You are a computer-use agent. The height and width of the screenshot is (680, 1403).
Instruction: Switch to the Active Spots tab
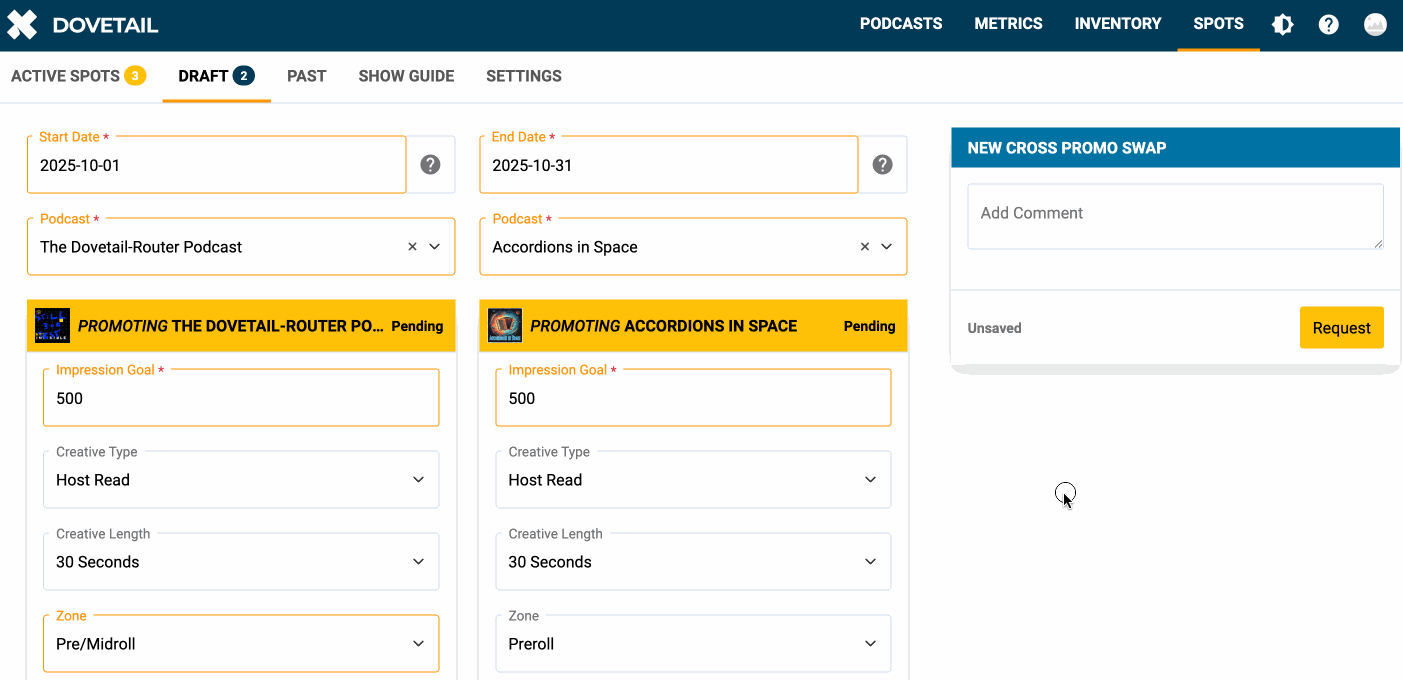(78, 76)
